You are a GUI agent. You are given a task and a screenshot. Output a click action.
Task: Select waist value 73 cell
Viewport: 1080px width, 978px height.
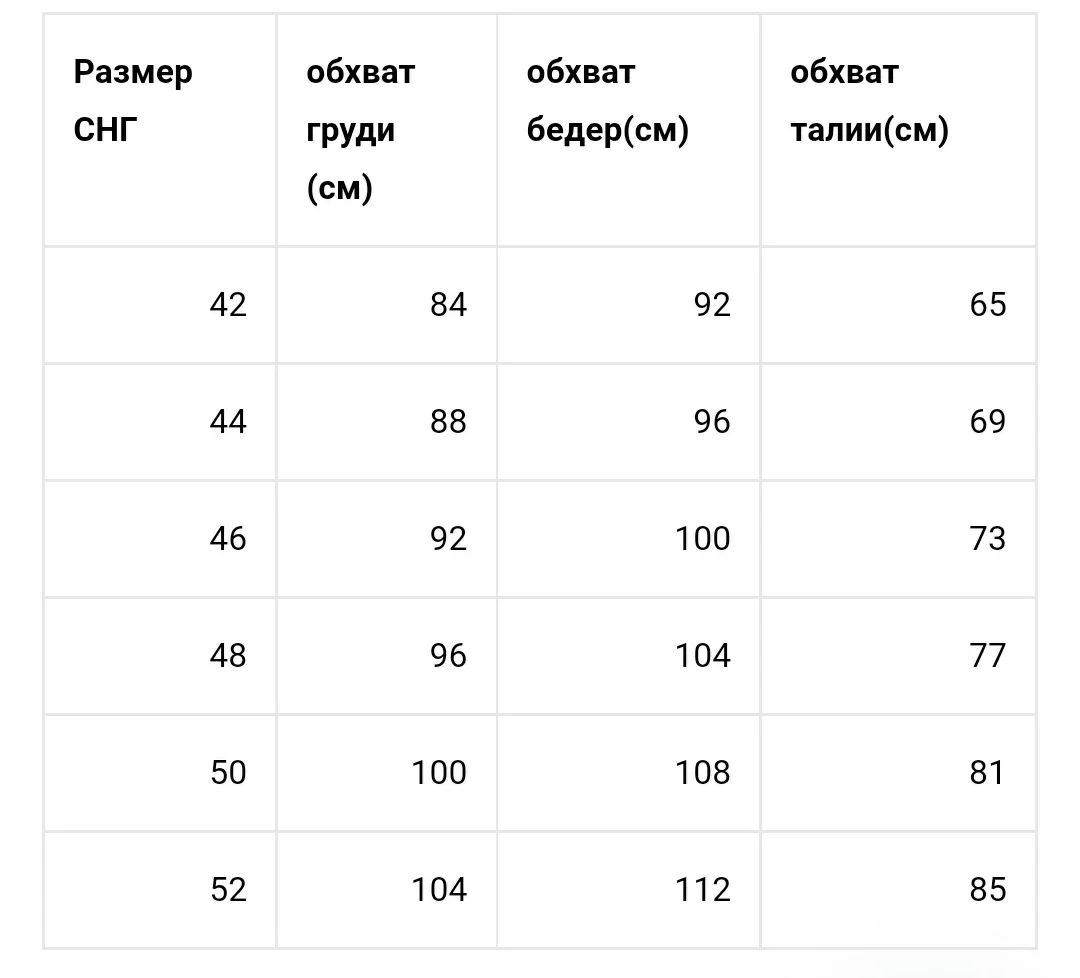898,539
